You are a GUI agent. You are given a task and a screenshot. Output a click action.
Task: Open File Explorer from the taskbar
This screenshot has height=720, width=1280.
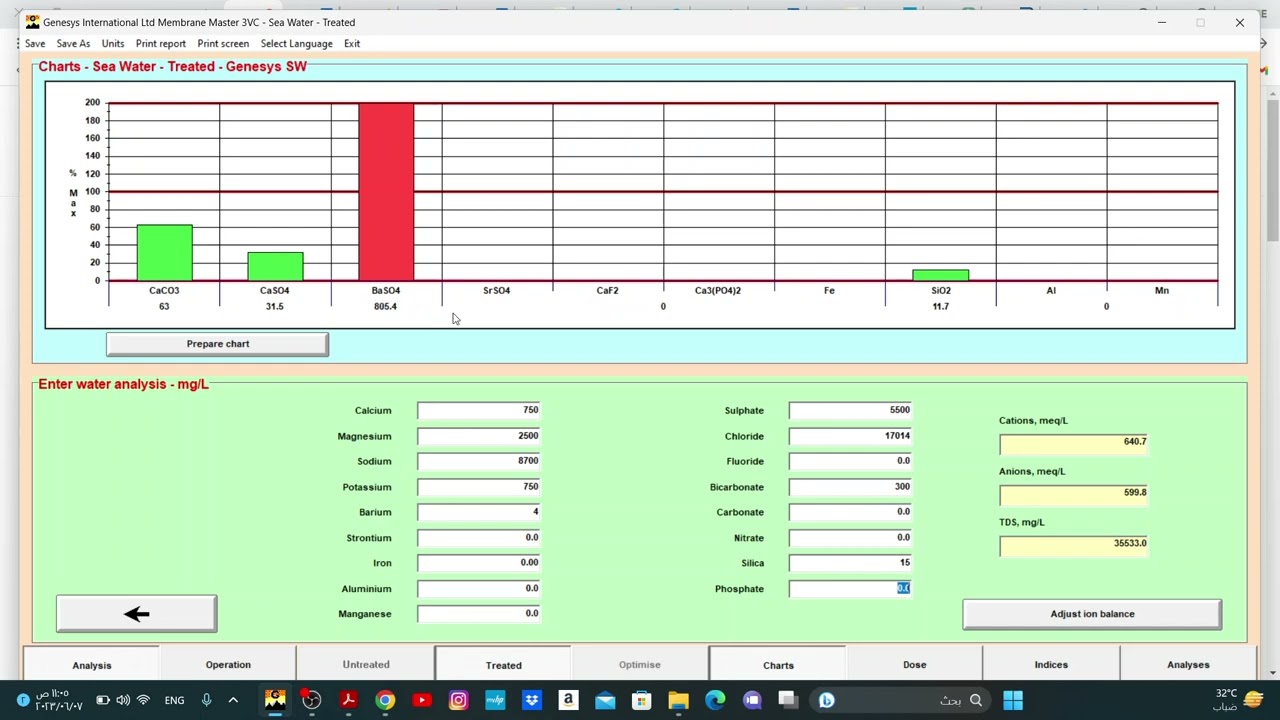678,700
